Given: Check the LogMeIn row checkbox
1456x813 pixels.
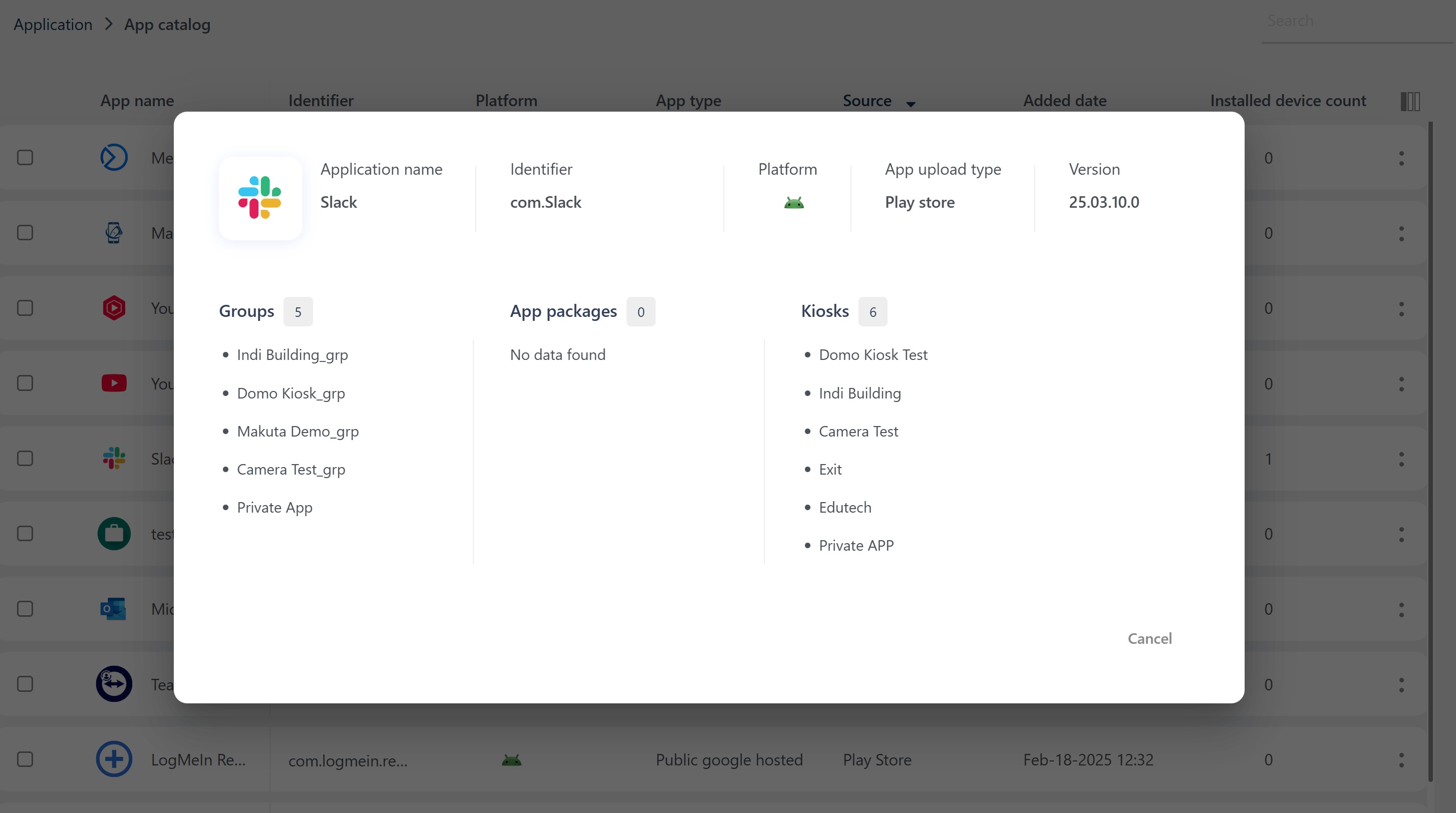Looking at the screenshot, I should (x=25, y=759).
